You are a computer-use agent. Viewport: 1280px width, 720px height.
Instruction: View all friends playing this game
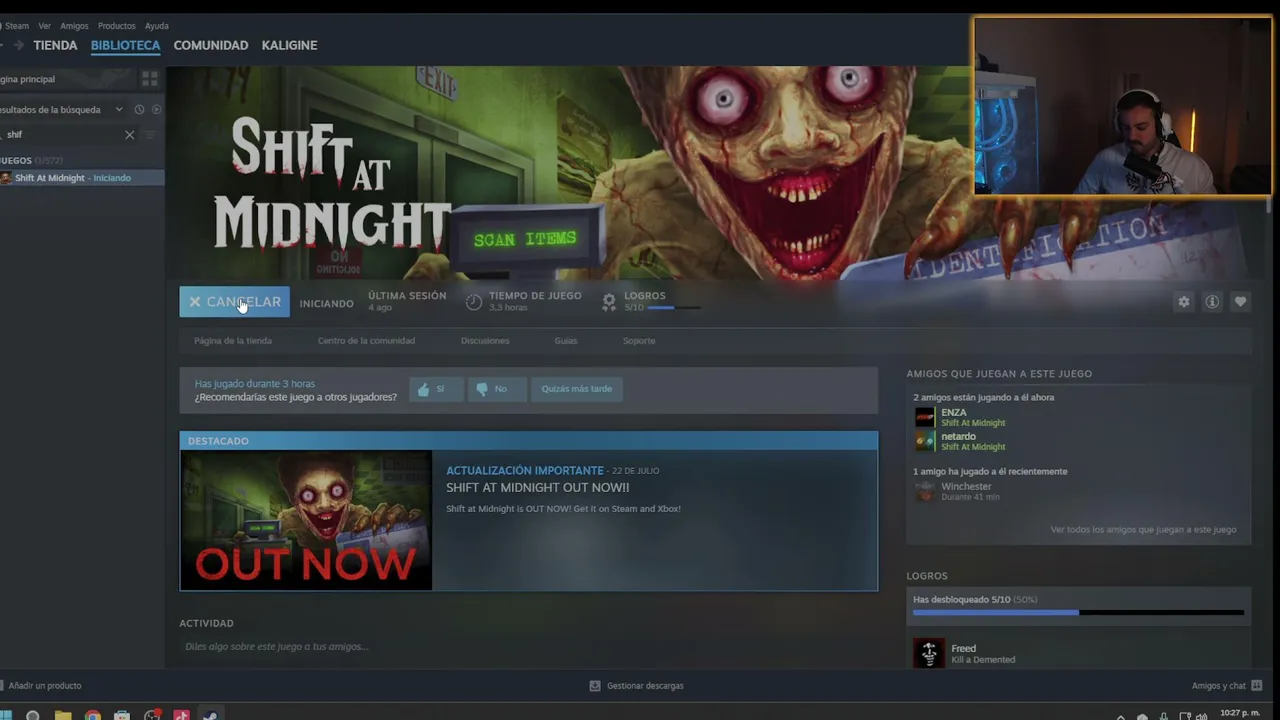(1143, 530)
